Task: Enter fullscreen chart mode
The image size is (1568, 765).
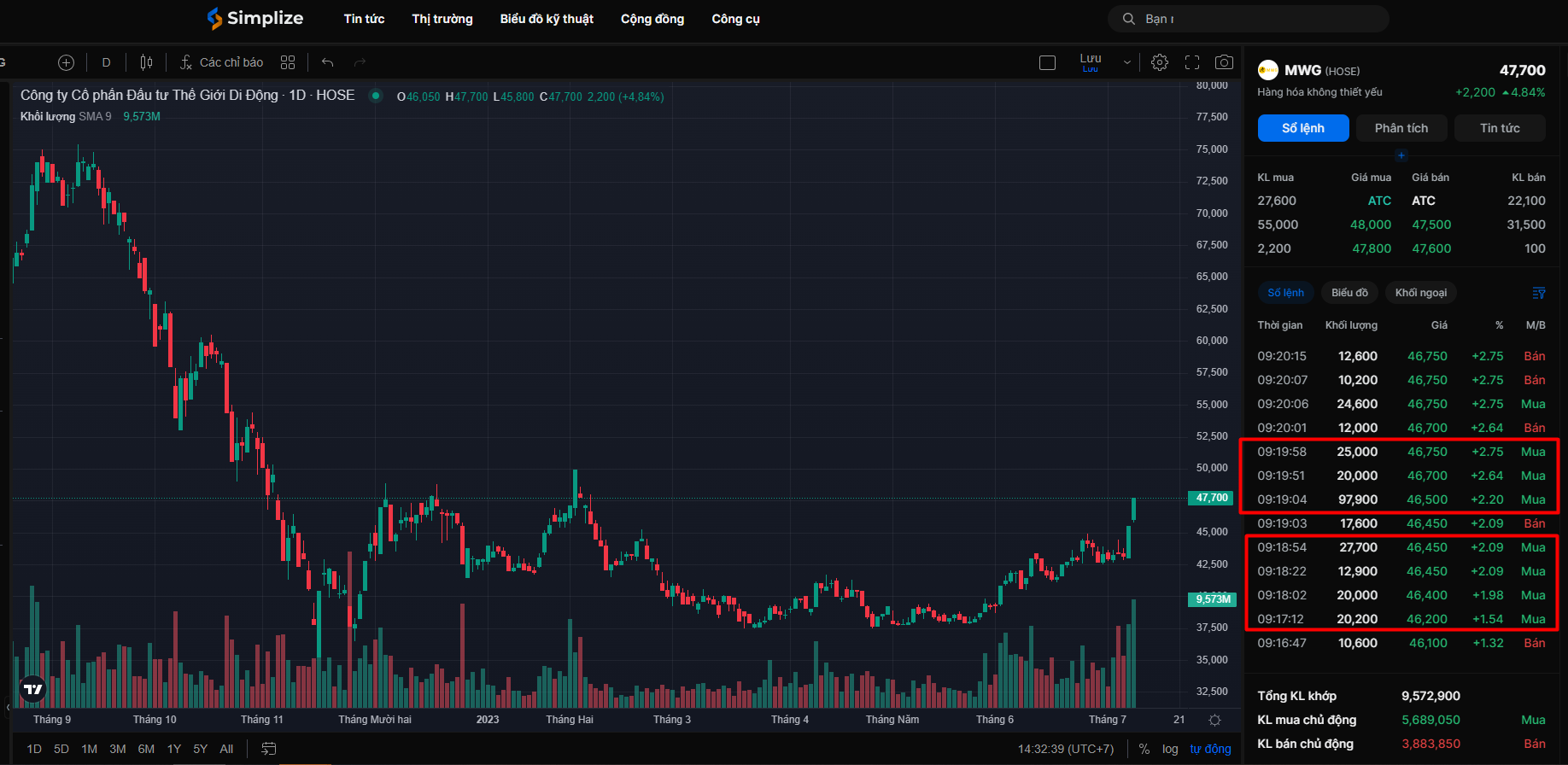Action: point(1192,62)
